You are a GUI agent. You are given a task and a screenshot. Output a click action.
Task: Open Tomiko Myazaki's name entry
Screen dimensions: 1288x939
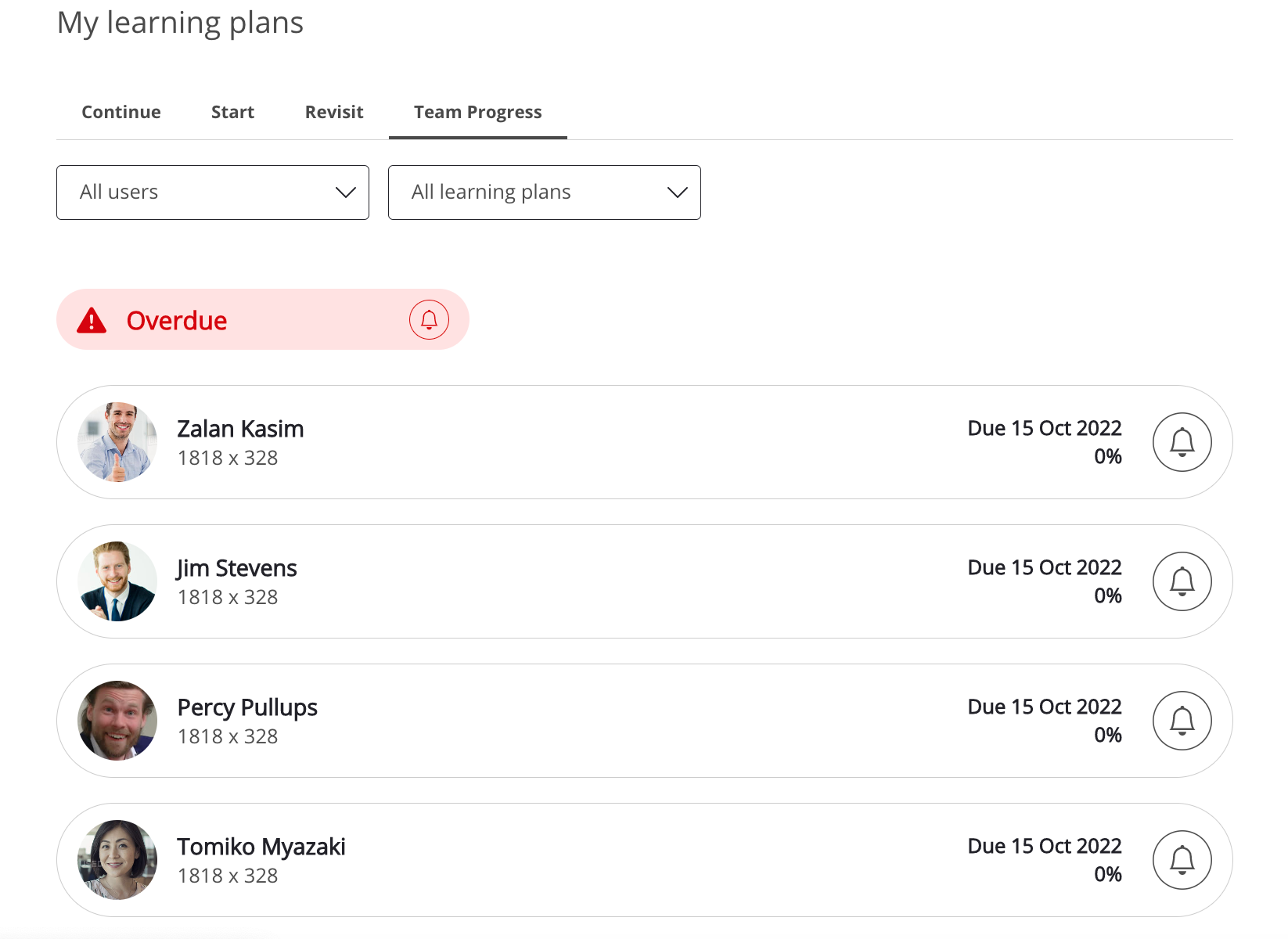[261, 847]
